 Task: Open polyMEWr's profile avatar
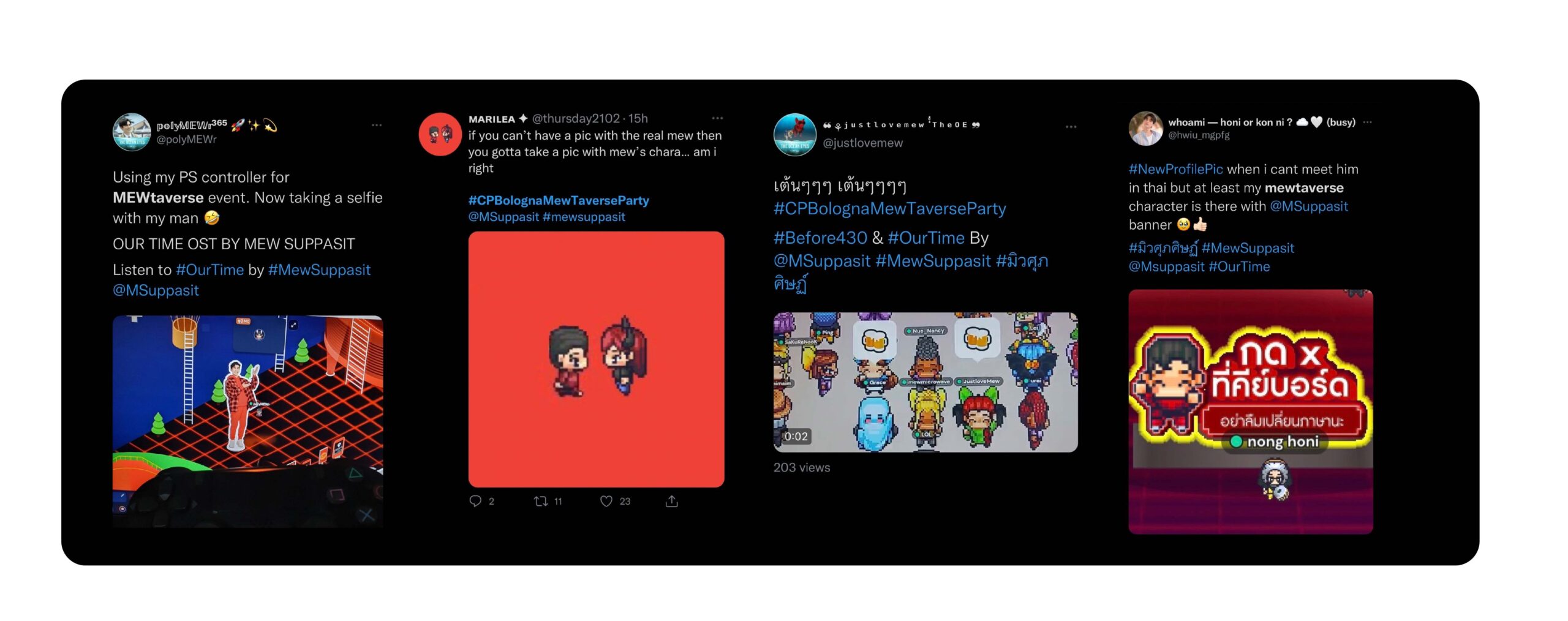[x=132, y=132]
